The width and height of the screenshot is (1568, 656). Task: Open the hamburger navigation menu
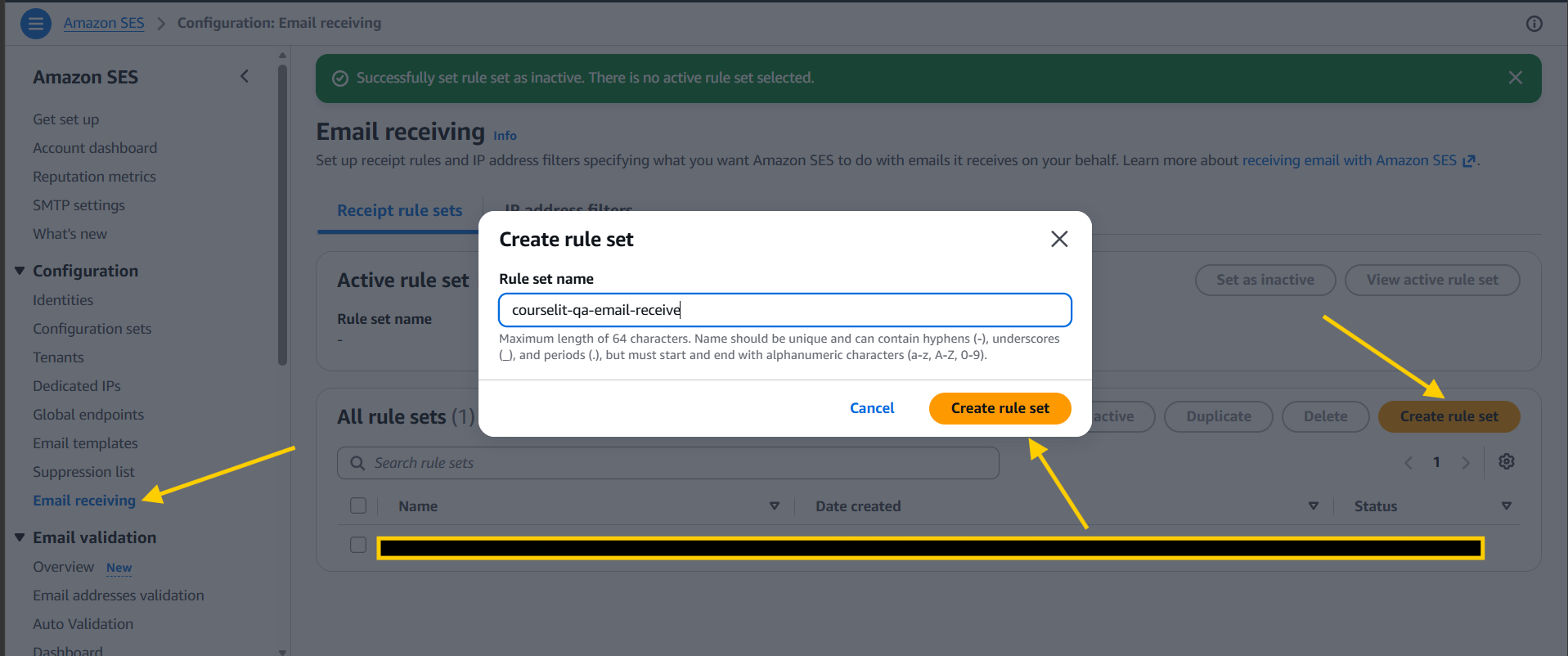[35, 24]
